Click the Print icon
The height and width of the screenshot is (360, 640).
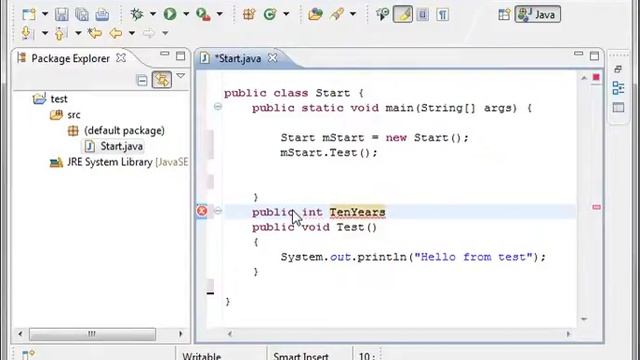pyautogui.click(x=102, y=15)
